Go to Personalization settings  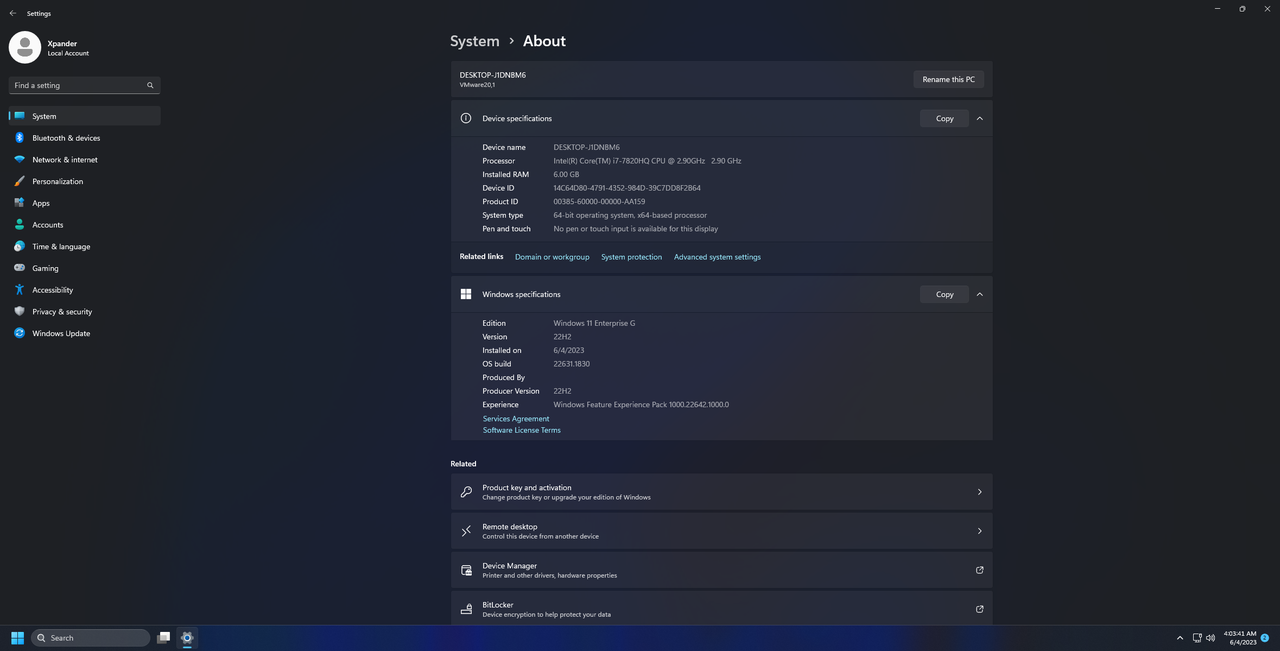pos(84,181)
